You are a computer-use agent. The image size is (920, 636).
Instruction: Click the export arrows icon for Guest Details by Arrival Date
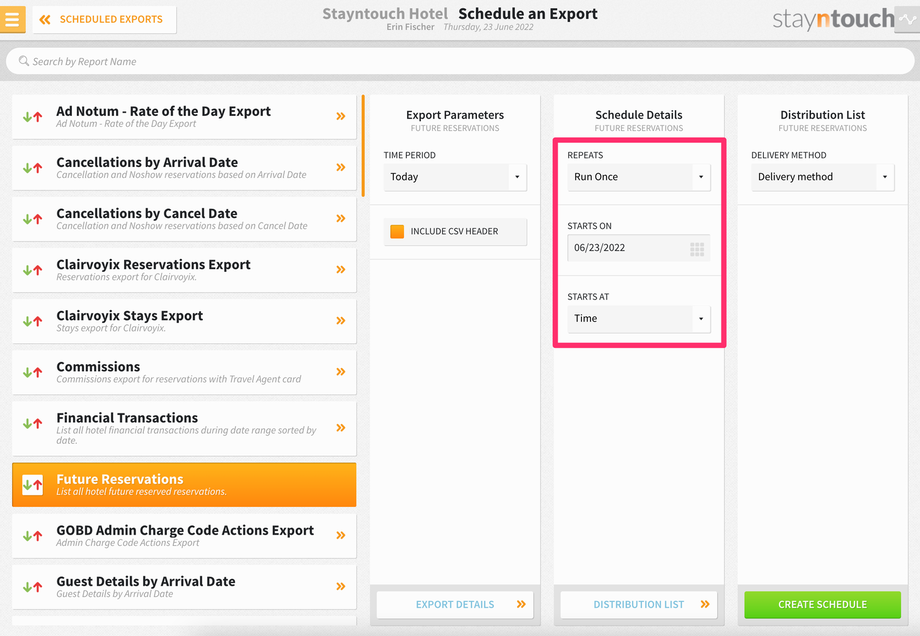coord(33,587)
